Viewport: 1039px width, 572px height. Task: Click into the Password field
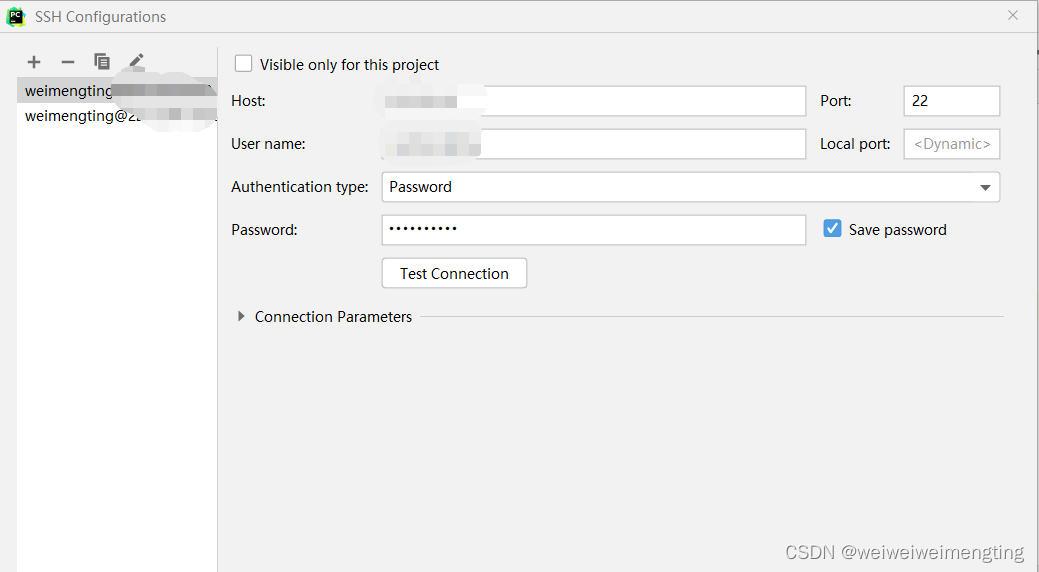[594, 230]
